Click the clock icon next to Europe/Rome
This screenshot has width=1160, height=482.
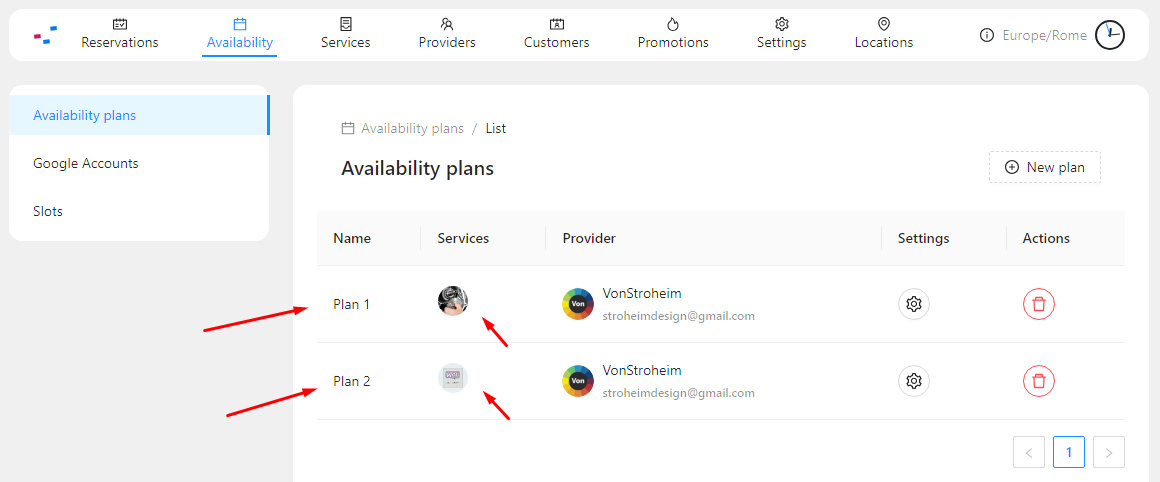click(x=1110, y=35)
